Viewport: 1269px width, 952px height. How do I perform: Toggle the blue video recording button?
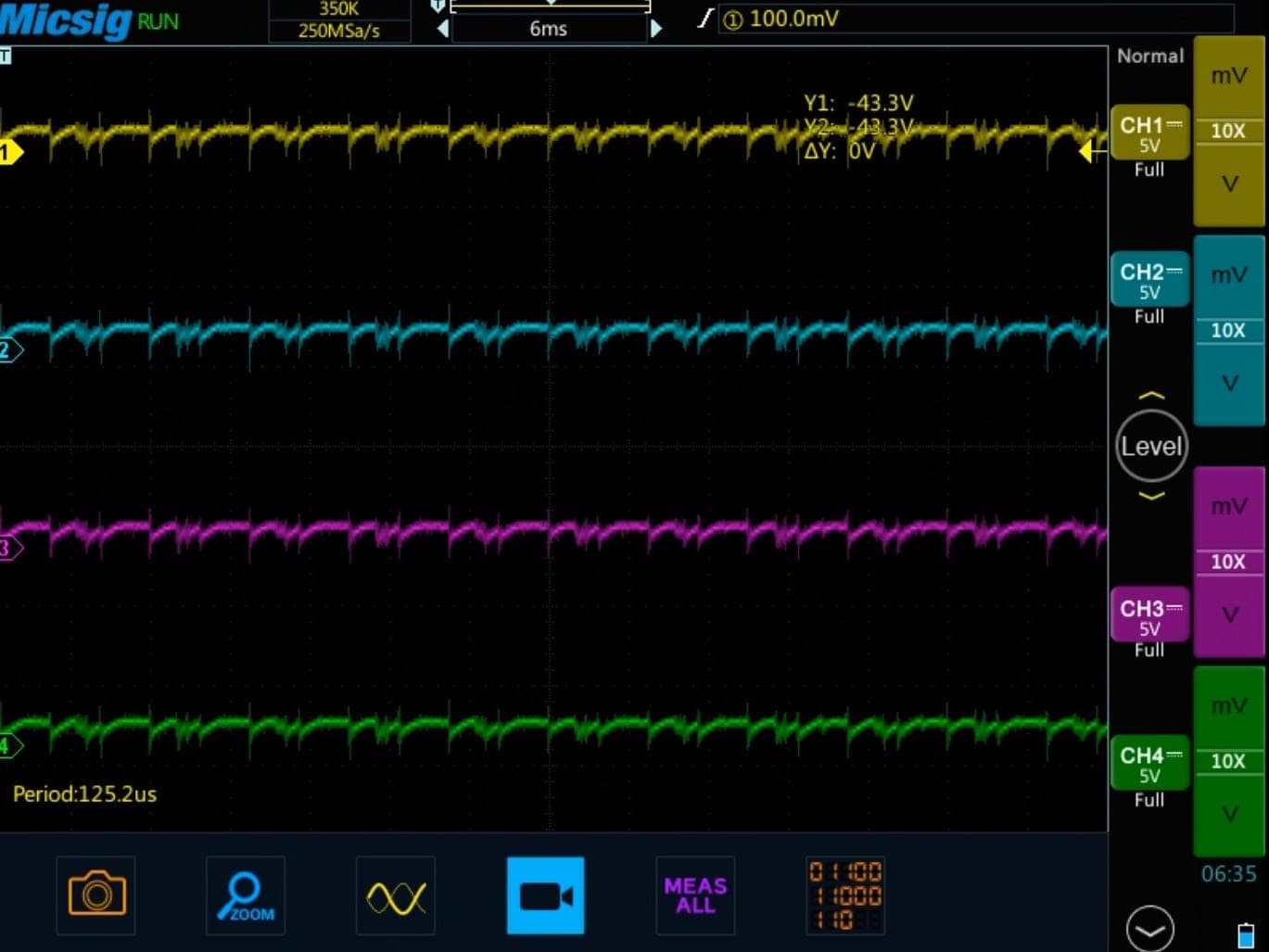546,895
